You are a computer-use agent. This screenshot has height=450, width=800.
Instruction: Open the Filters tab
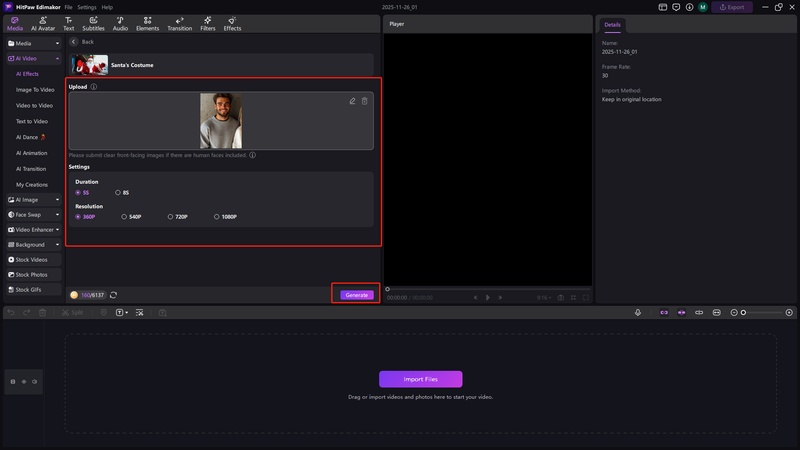tap(208, 23)
